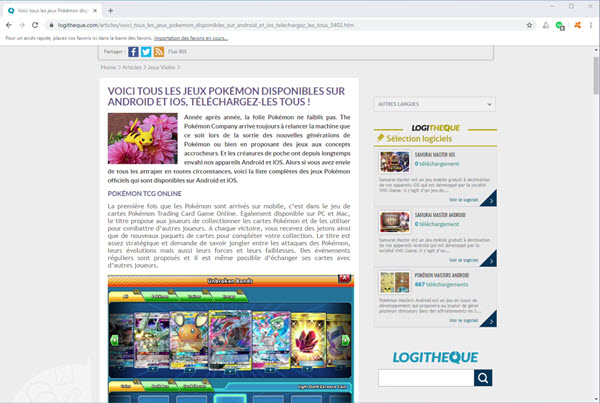
Task: Click the 887 téléchargements text
Action: click(441, 284)
